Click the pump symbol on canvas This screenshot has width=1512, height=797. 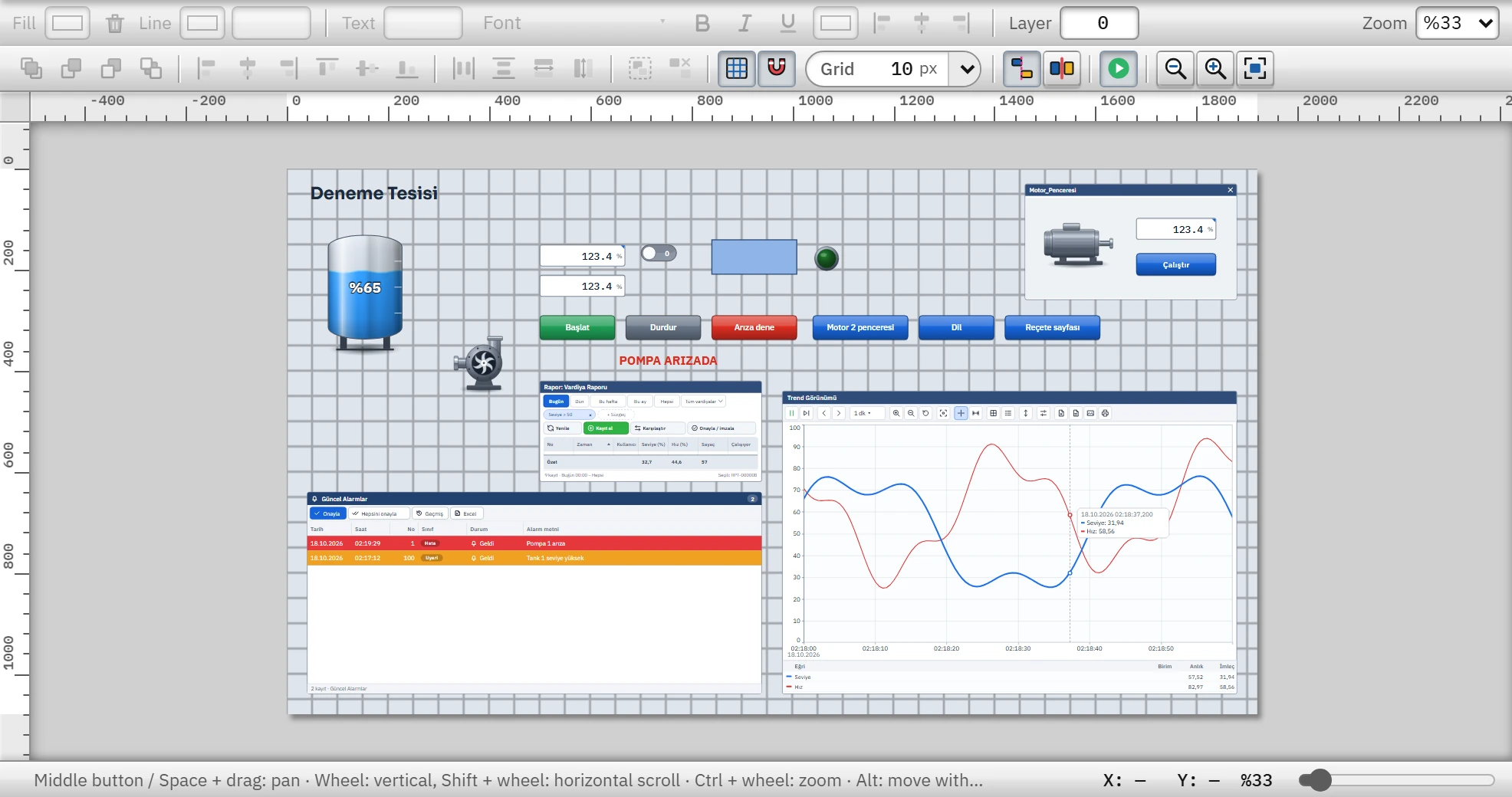(481, 363)
